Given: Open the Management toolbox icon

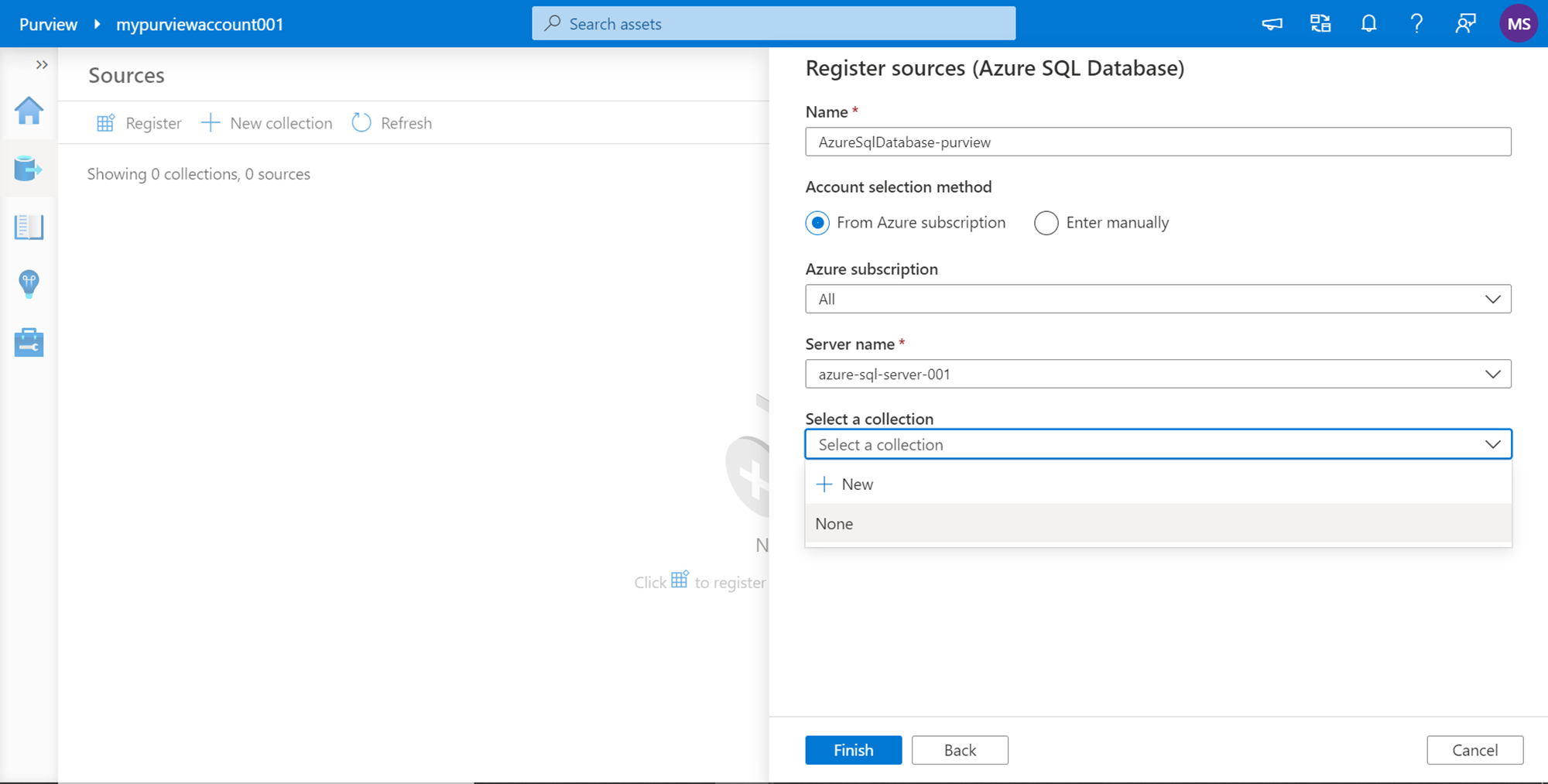Looking at the screenshot, I should 29,342.
